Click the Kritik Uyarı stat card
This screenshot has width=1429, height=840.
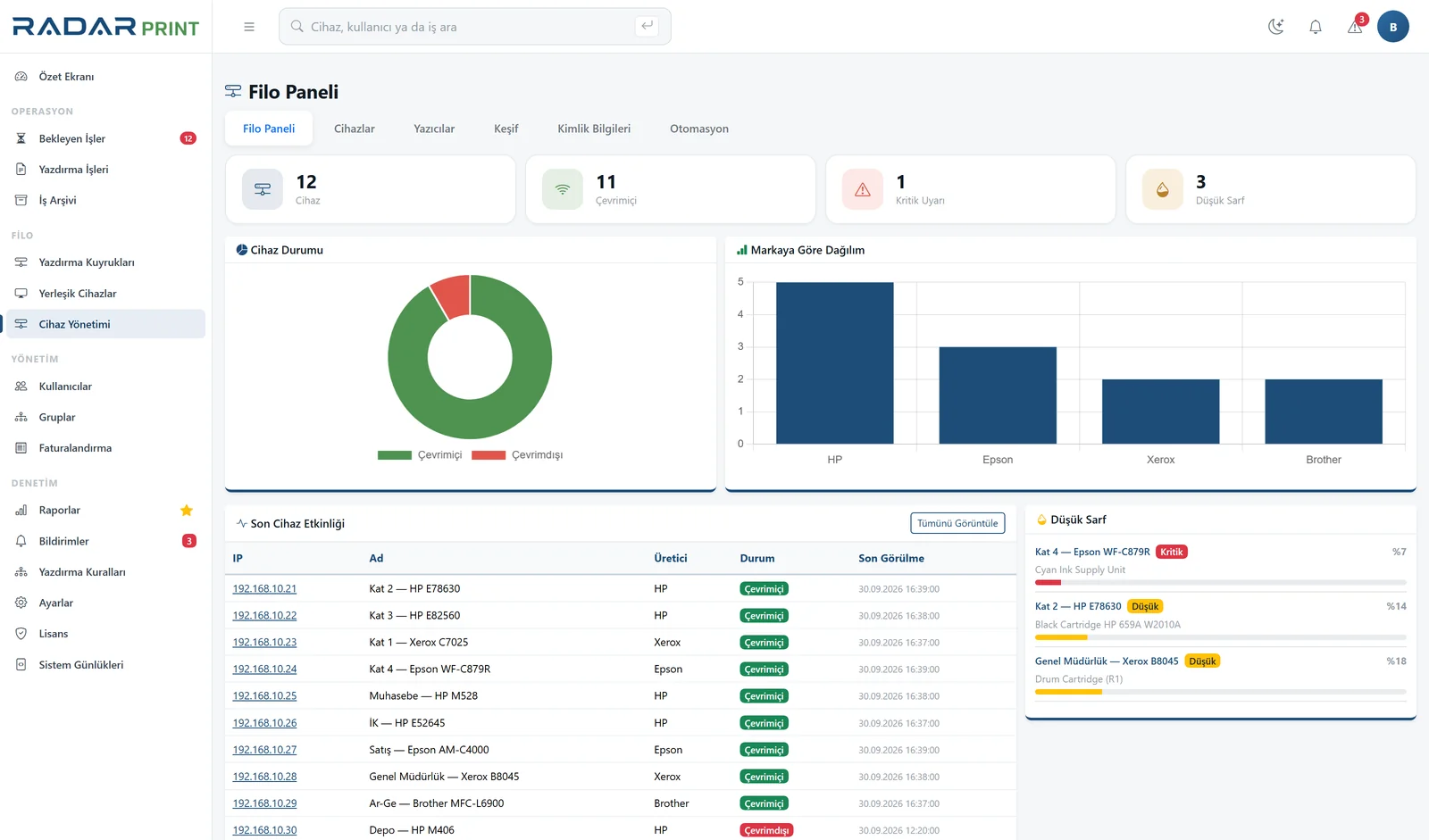[x=971, y=189]
